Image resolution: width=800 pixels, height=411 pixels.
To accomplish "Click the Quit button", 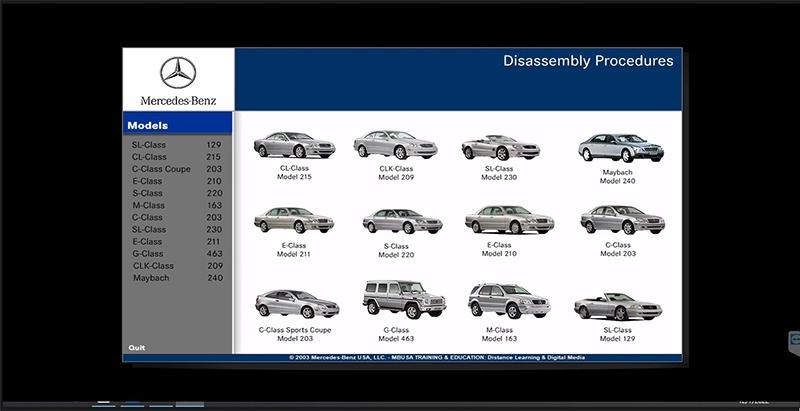I will (137, 348).
